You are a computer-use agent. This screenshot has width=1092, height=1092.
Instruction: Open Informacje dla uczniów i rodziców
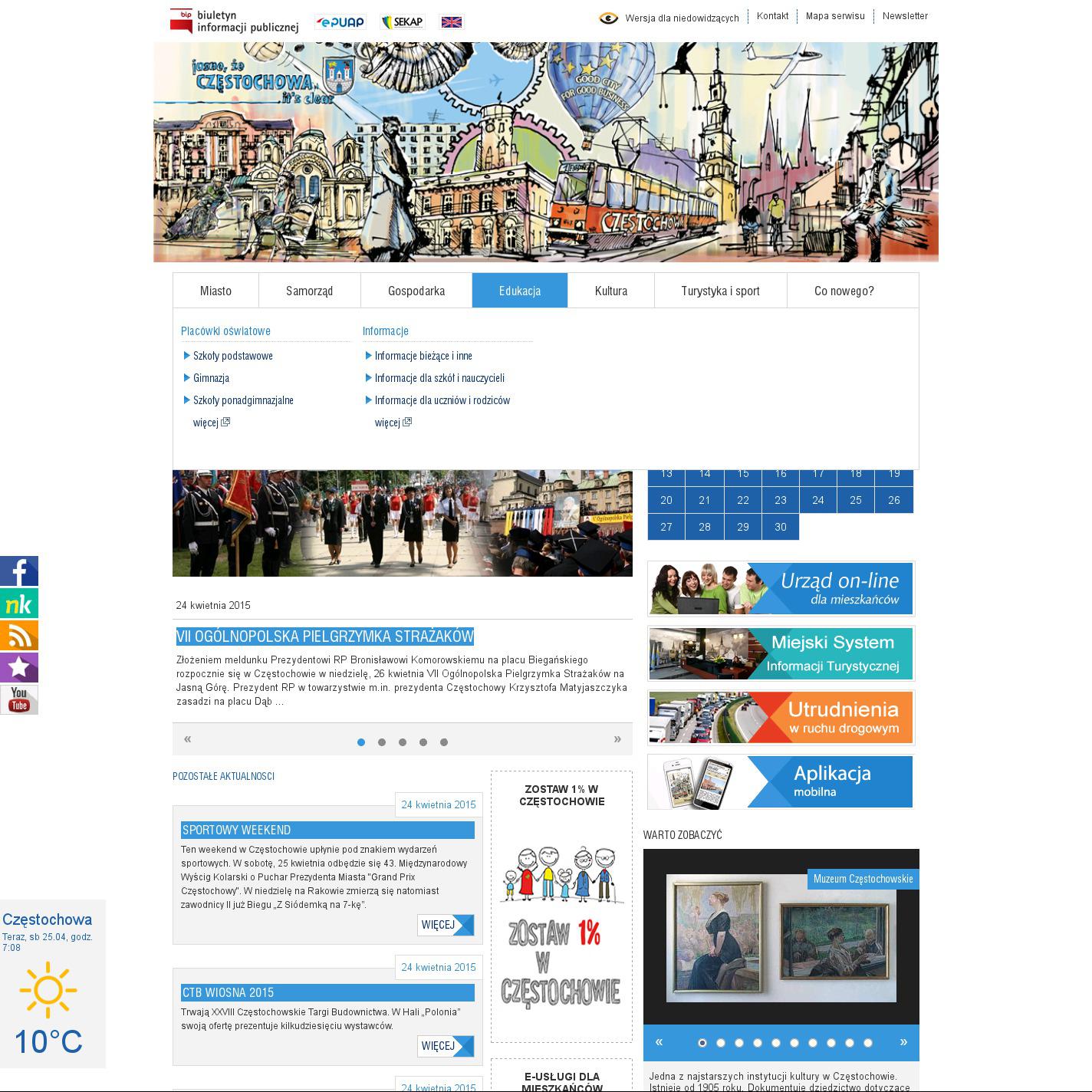coord(442,400)
